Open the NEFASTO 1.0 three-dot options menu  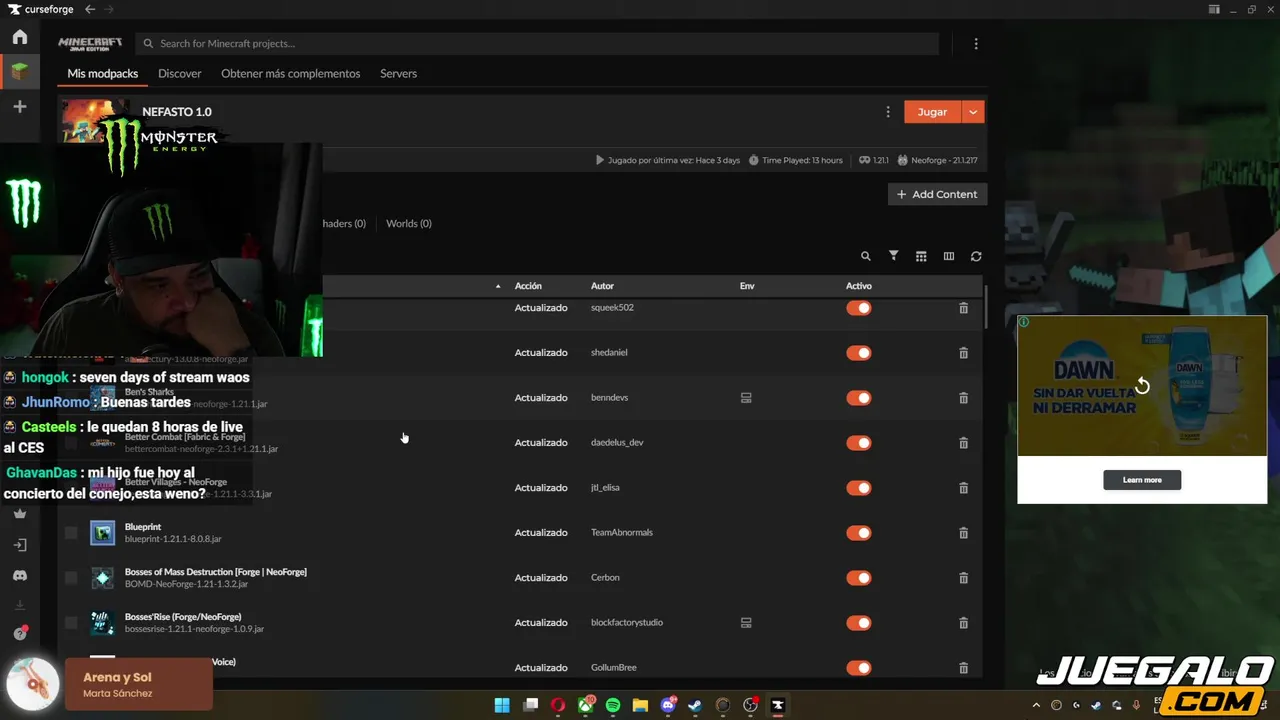(x=888, y=112)
